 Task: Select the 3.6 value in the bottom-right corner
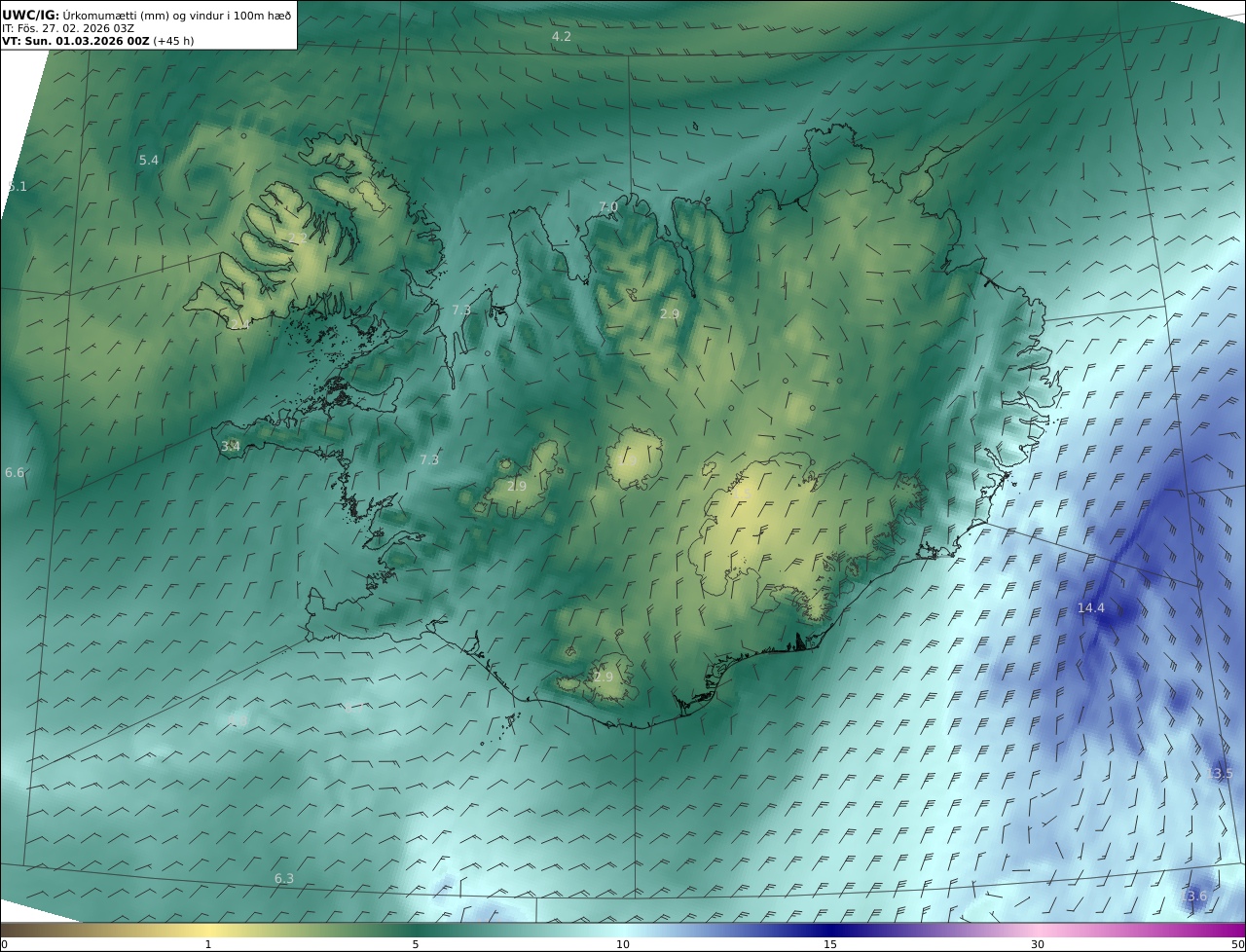click(1197, 897)
